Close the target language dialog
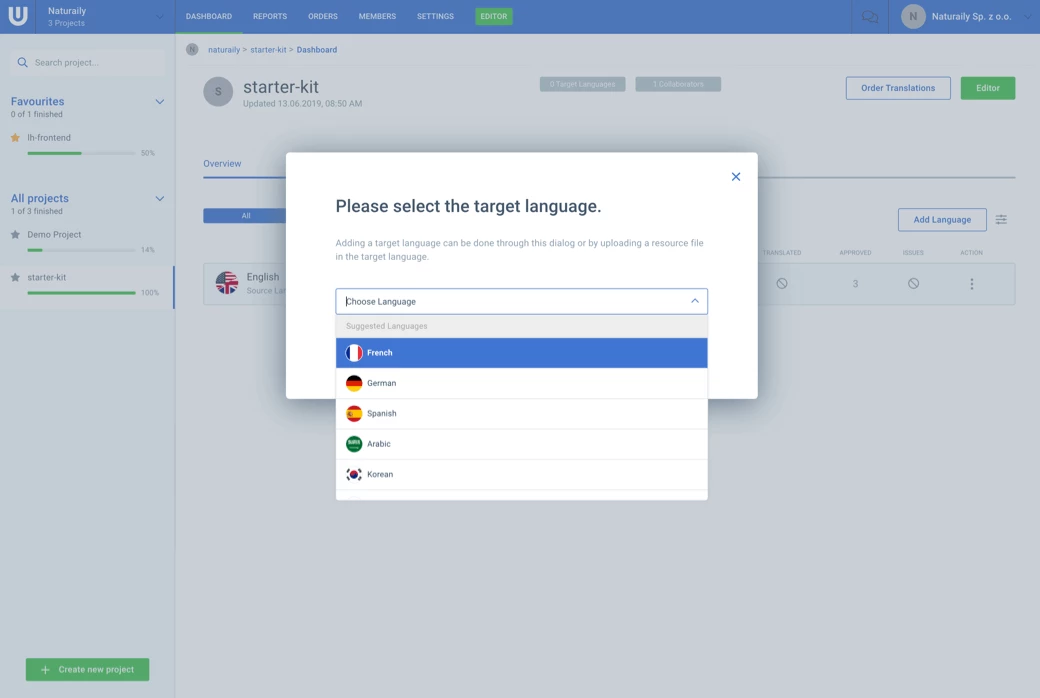 (x=736, y=176)
